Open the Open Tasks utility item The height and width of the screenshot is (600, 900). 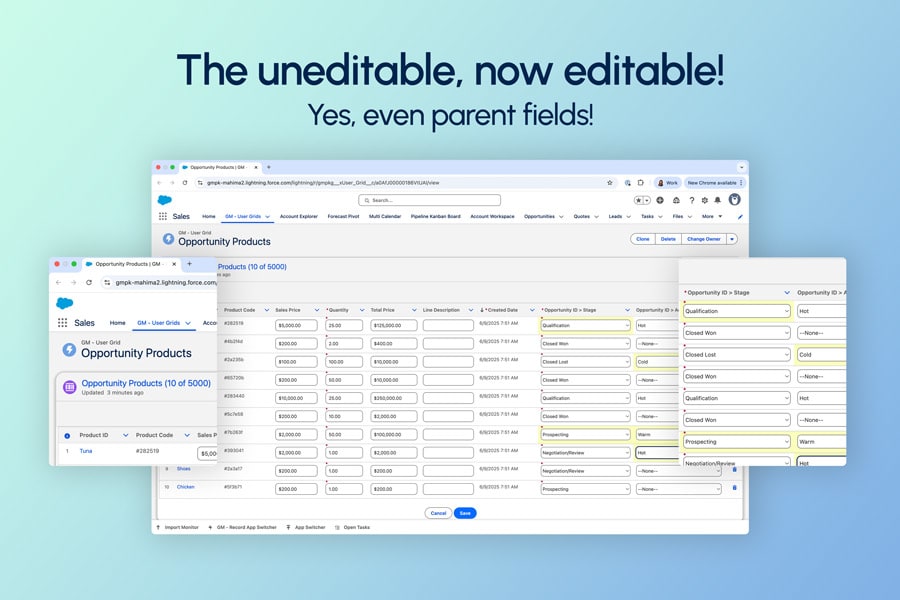(x=357, y=526)
